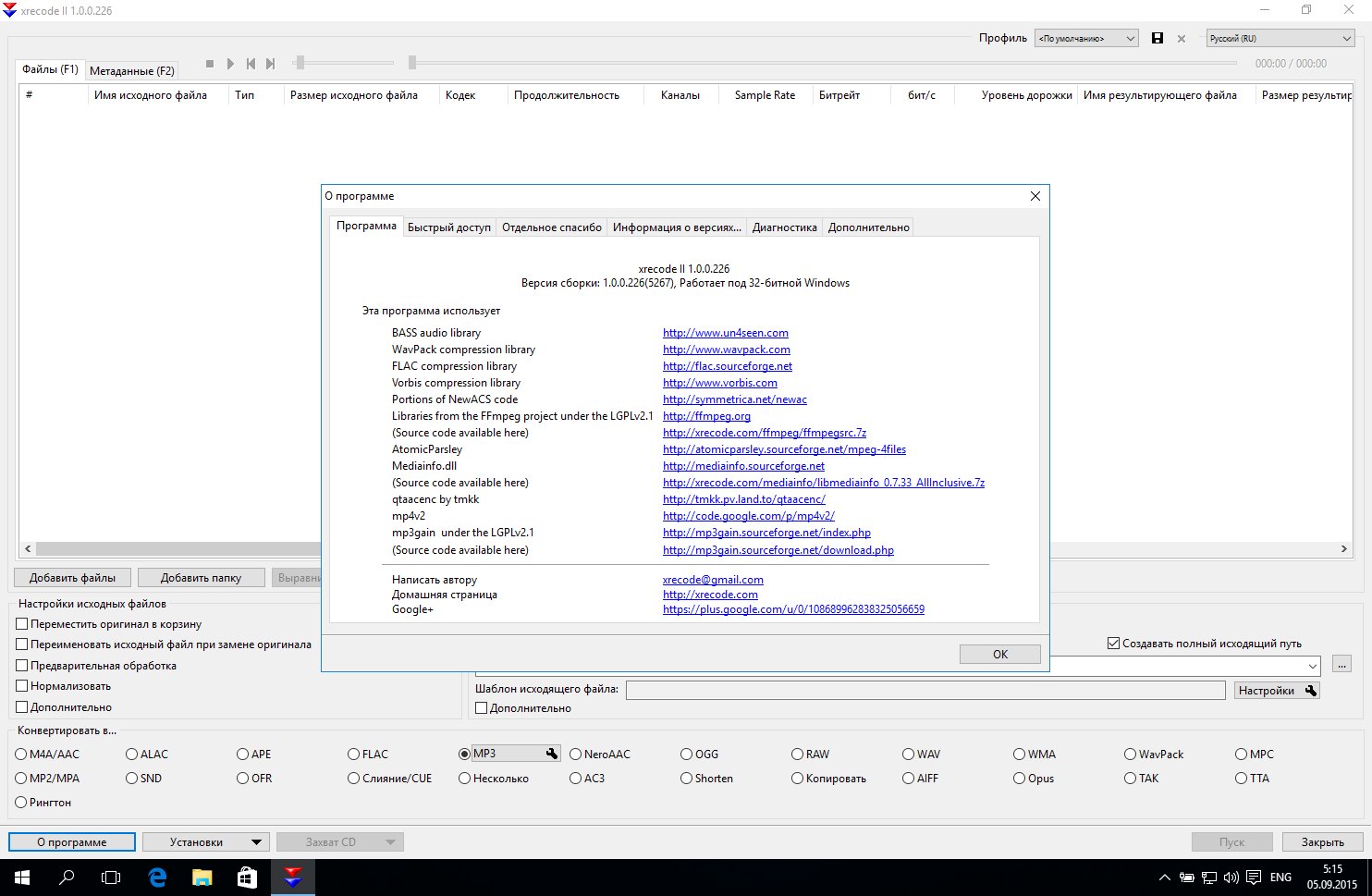Open Отдельное спасибо tab
1372x896 pixels.
click(x=552, y=227)
